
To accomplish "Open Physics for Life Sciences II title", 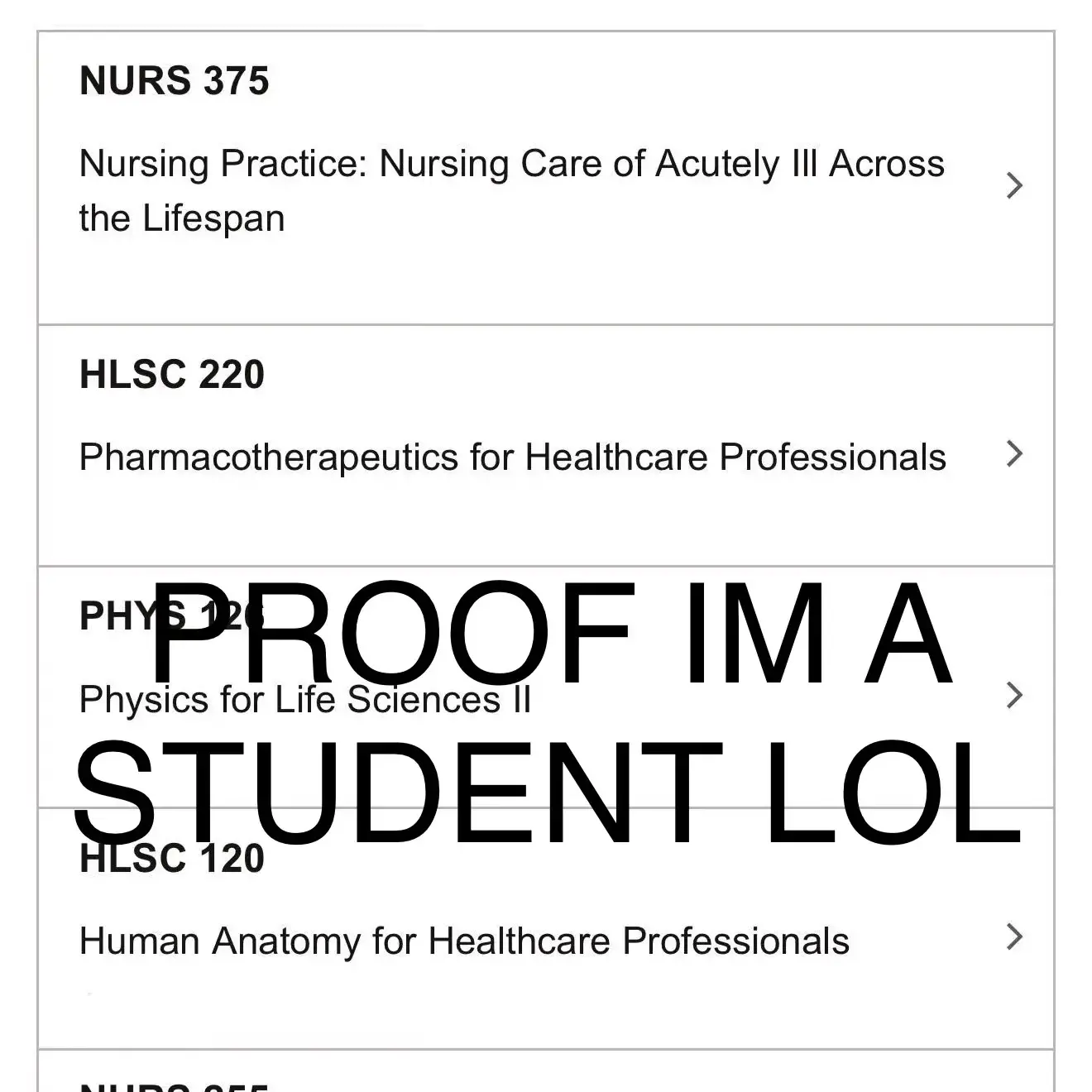I will [x=305, y=700].
